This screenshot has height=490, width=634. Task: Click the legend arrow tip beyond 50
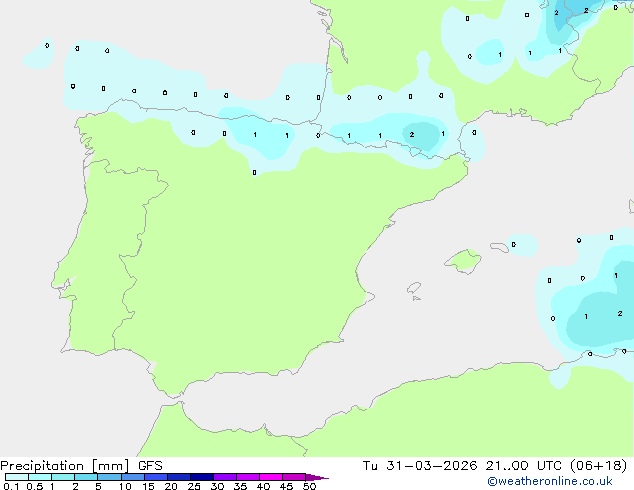point(317,477)
